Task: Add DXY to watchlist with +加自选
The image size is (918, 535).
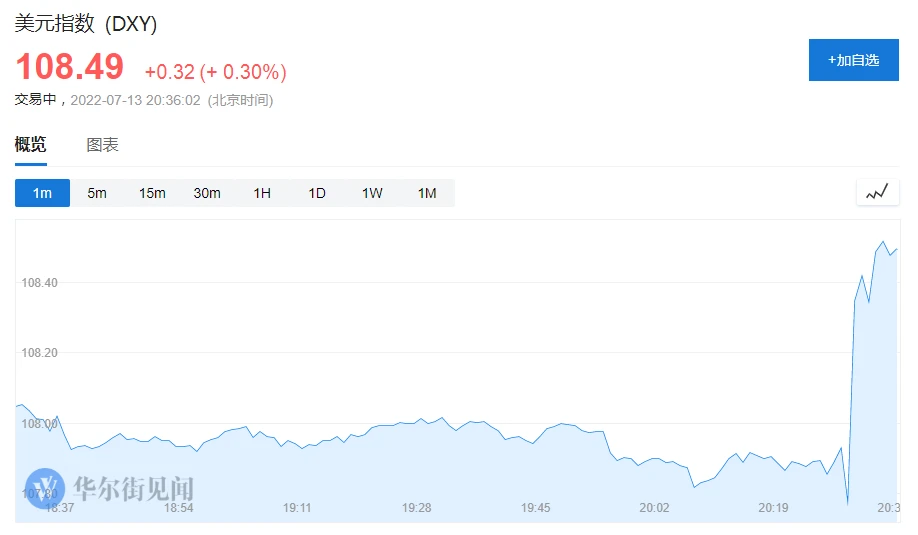Action: 853,60
